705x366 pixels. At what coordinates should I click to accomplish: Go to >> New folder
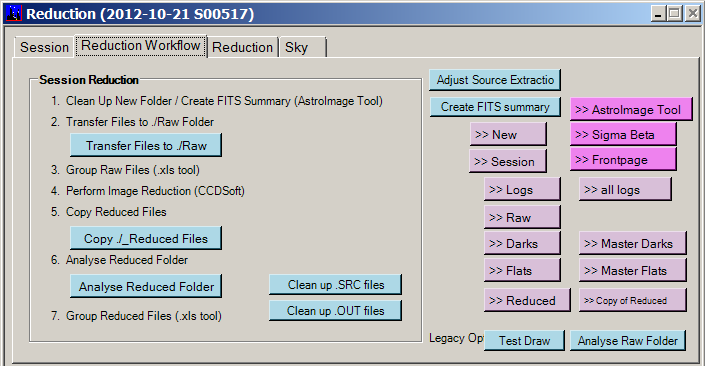508,134
